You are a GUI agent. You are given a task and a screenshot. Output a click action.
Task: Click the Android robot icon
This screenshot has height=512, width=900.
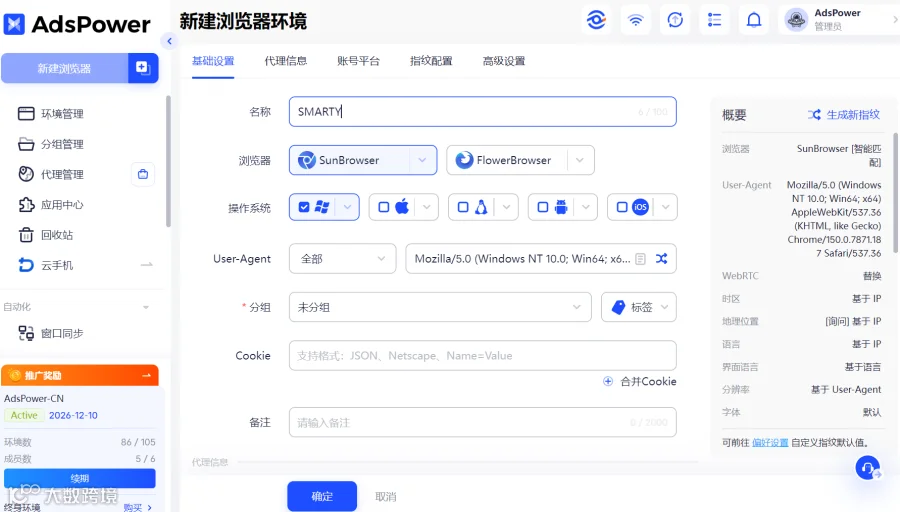pyautogui.click(x=561, y=207)
